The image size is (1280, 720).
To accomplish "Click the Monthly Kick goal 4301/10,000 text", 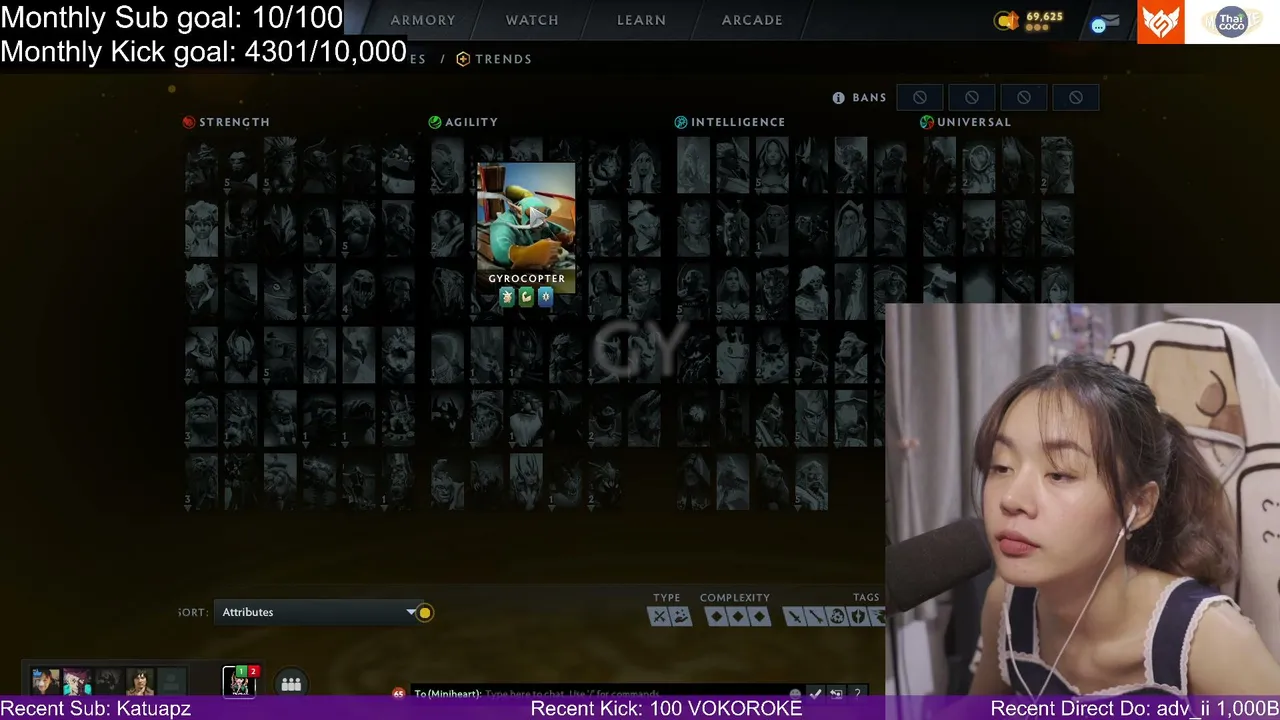I will (204, 52).
